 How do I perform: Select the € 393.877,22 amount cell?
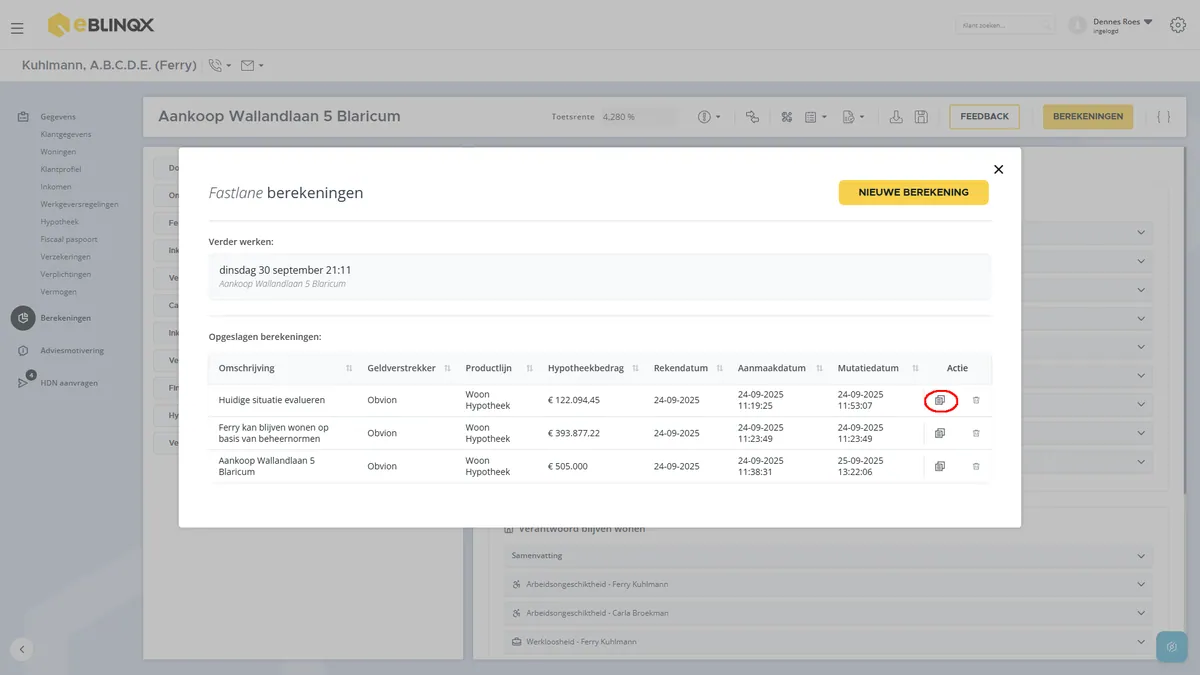click(574, 433)
